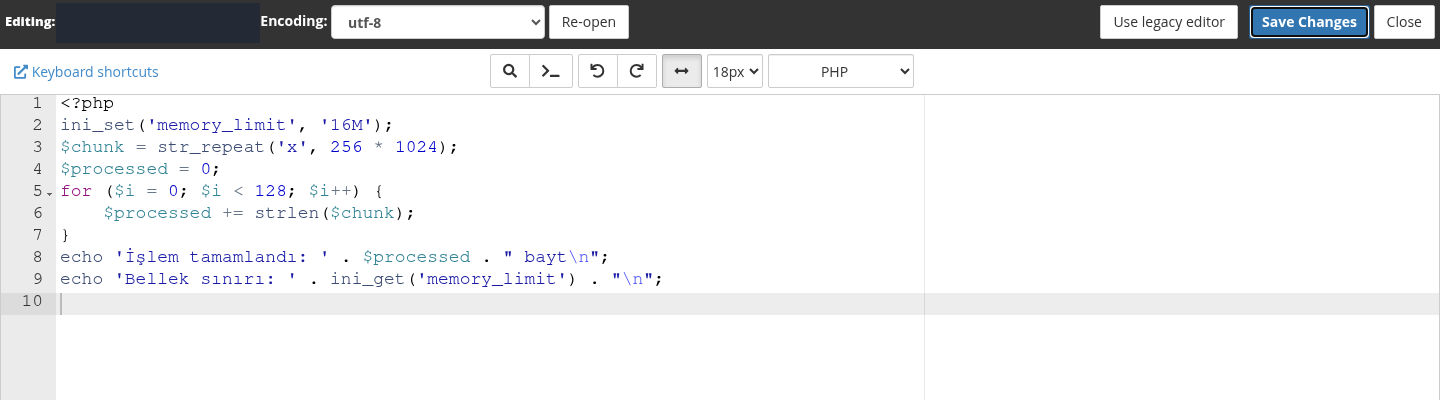This screenshot has height=400, width=1440.
Task: Click line number 8 in gutter
Action: [x=37, y=257]
